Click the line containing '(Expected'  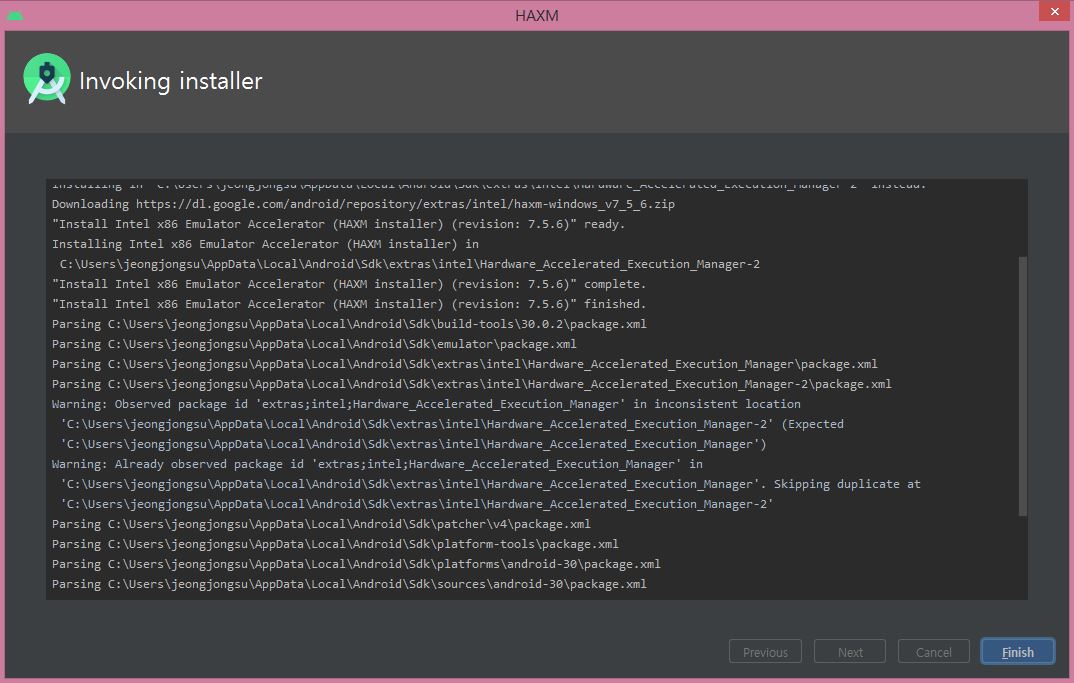pos(452,424)
